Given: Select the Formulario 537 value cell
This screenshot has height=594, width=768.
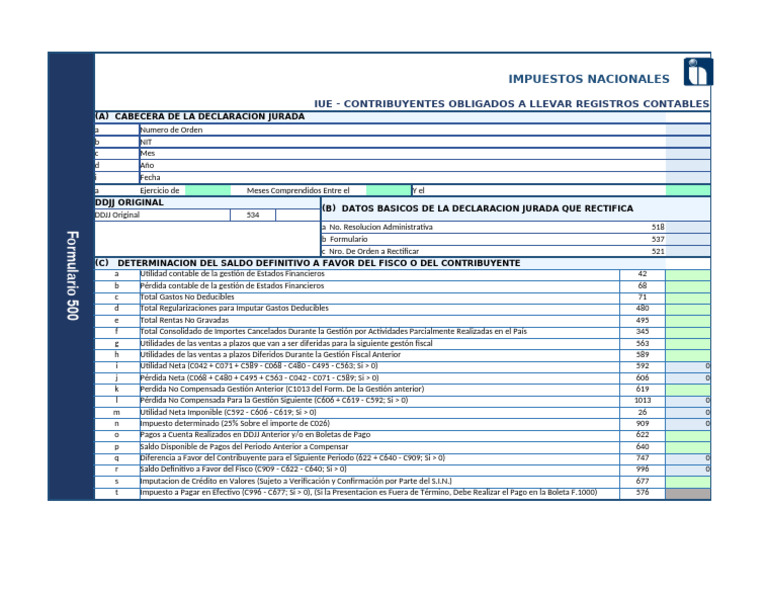Looking at the screenshot, I should 688,239.
